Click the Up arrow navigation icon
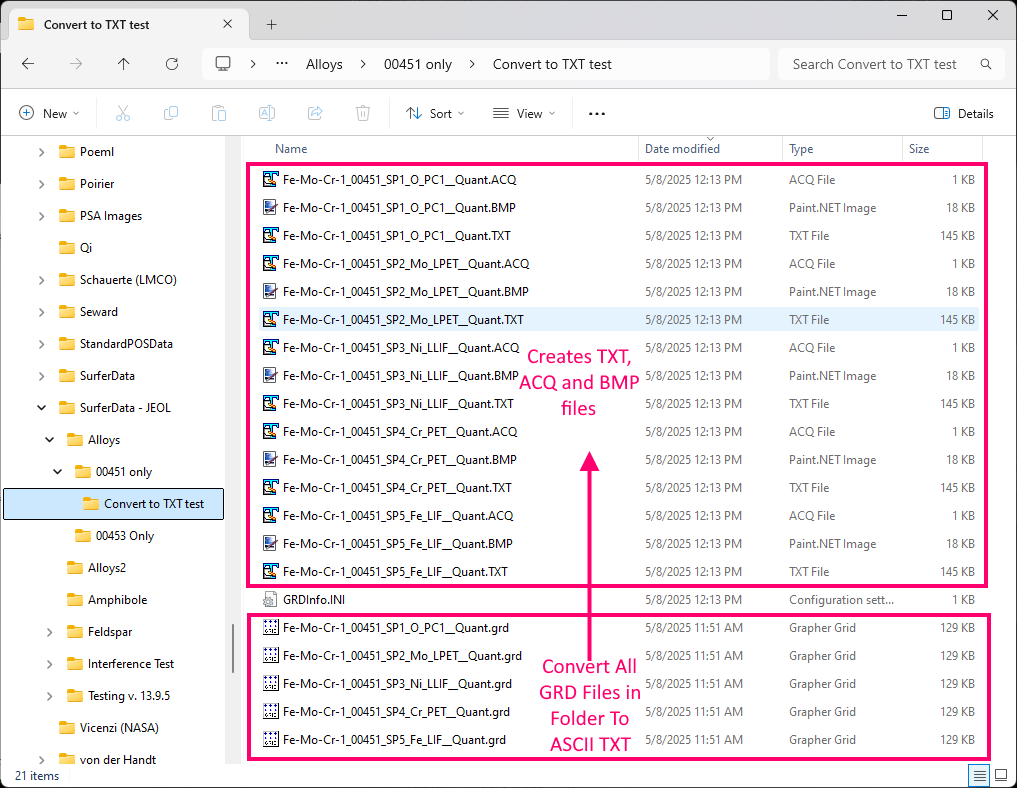This screenshot has width=1017, height=788. click(124, 64)
